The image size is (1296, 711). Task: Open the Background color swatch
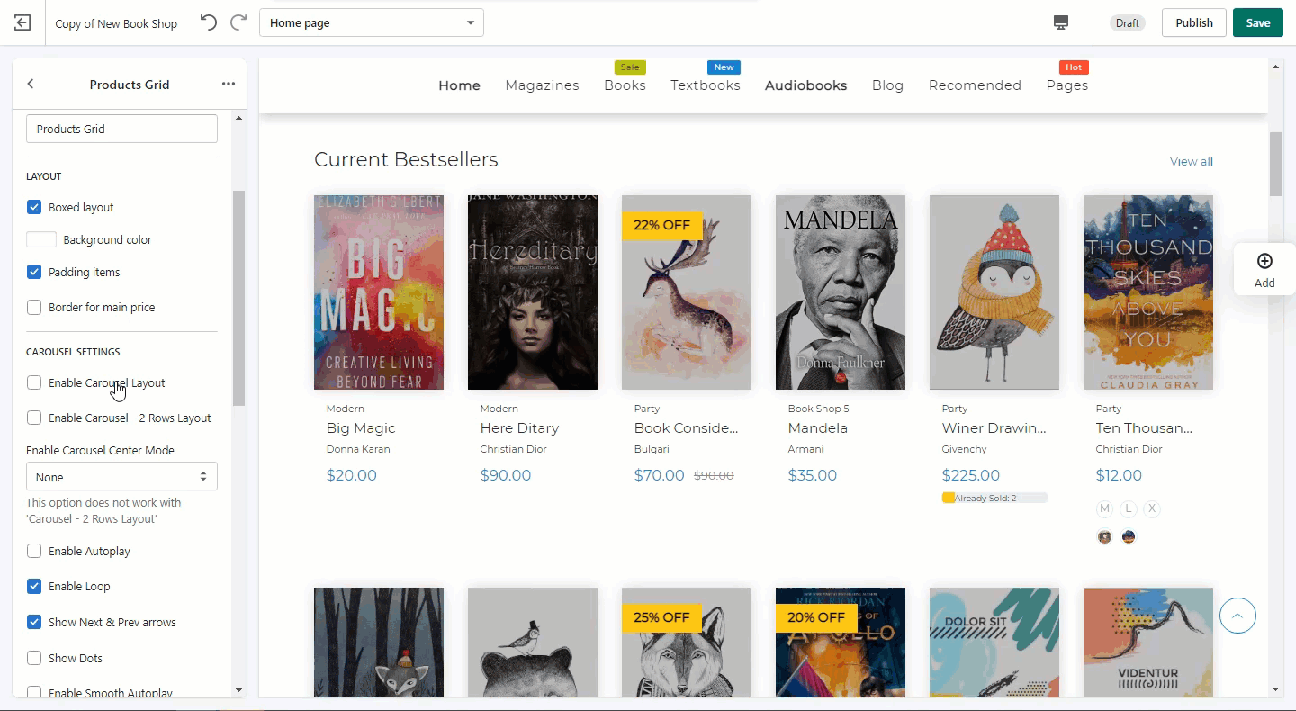pyautogui.click(x=41, y=240)
